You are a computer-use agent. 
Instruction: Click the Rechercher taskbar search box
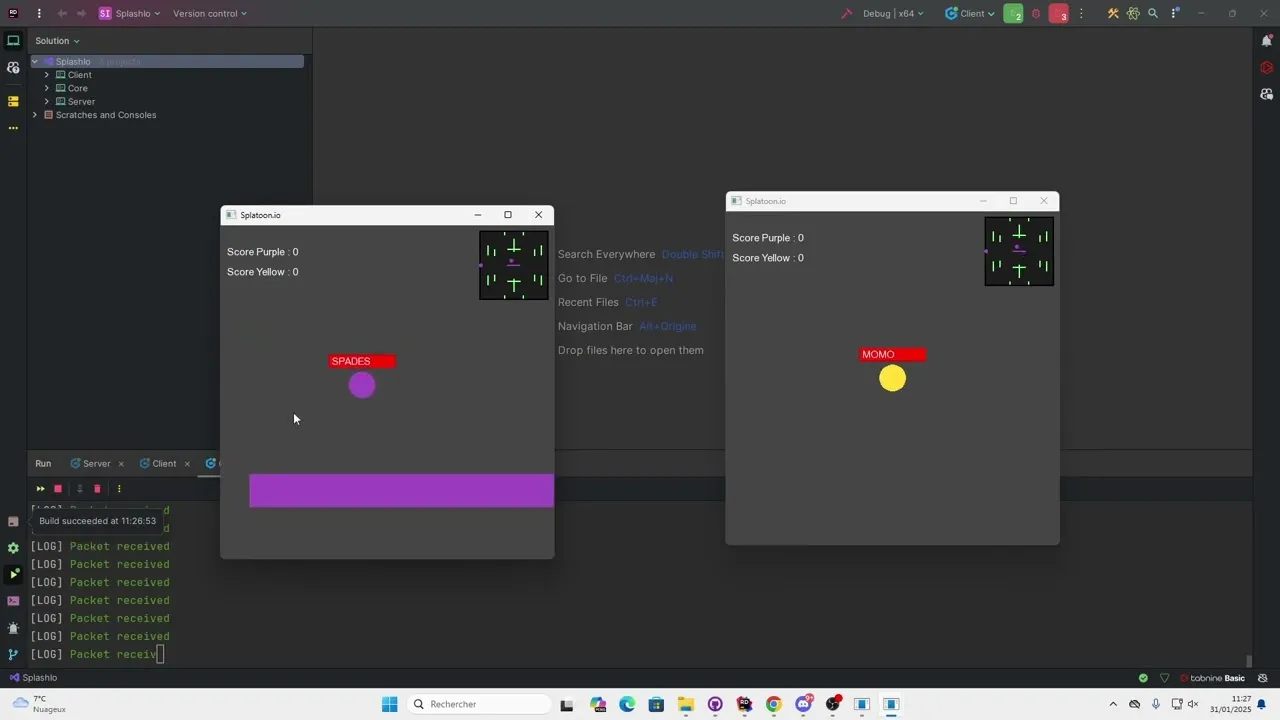pos(480,704)
